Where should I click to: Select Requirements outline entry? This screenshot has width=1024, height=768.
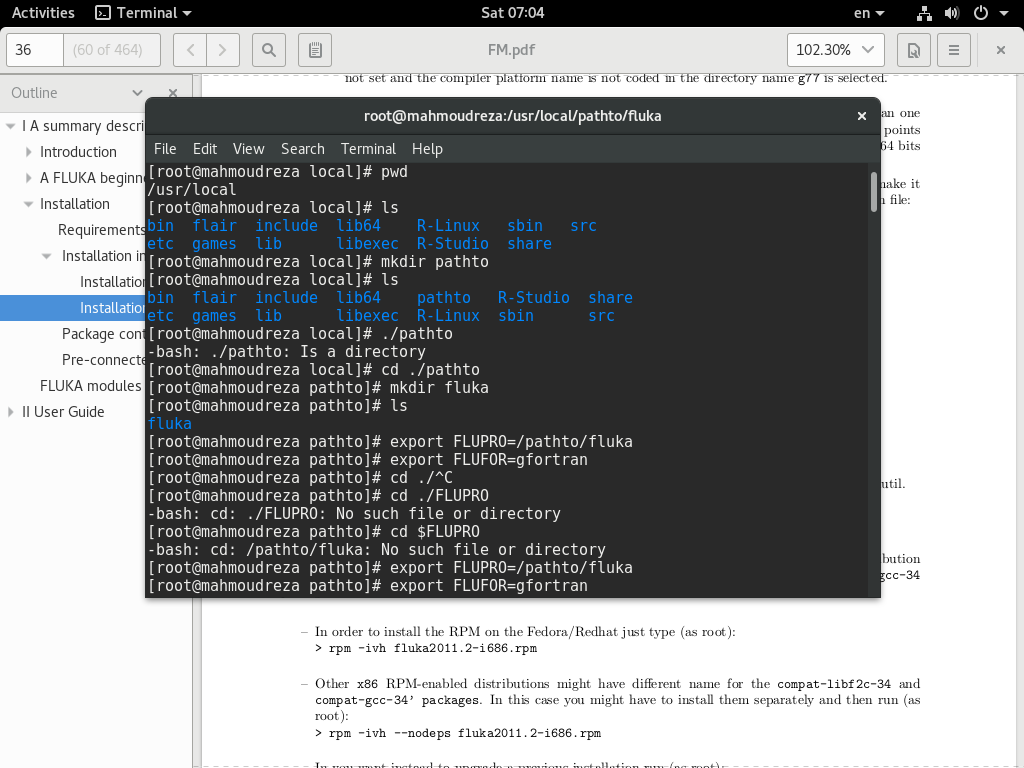pyautogui.click(x=101, y=230)
